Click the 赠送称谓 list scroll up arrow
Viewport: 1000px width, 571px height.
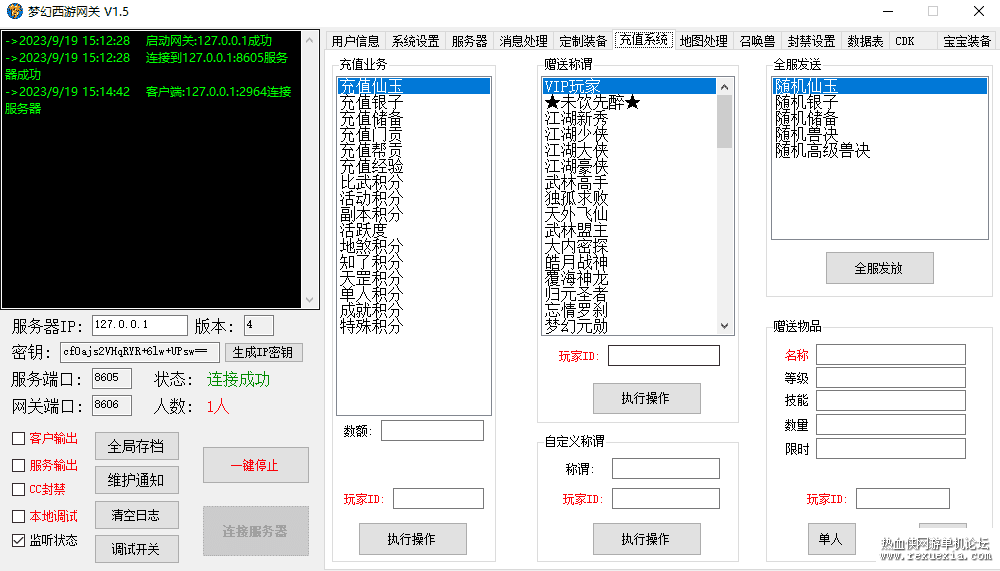click(724, 87)
